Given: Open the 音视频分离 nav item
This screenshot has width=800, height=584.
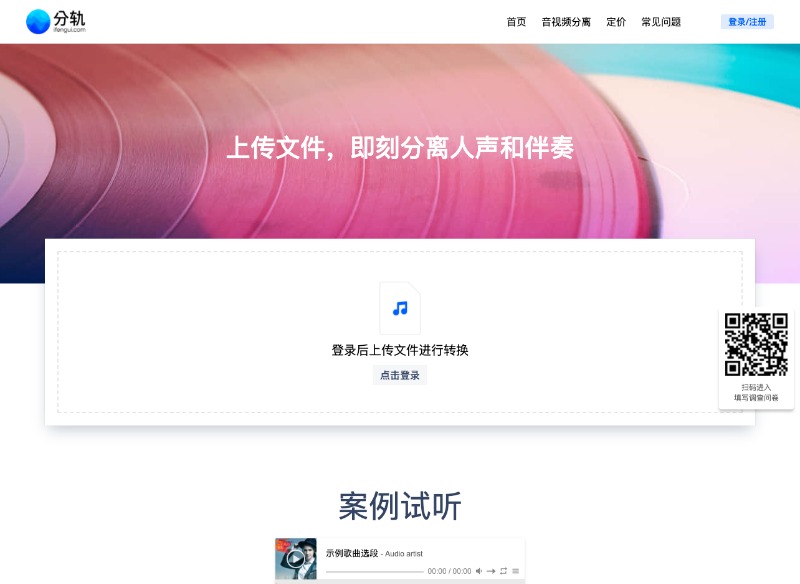Looking at the screenshot, I should point(566,22).
